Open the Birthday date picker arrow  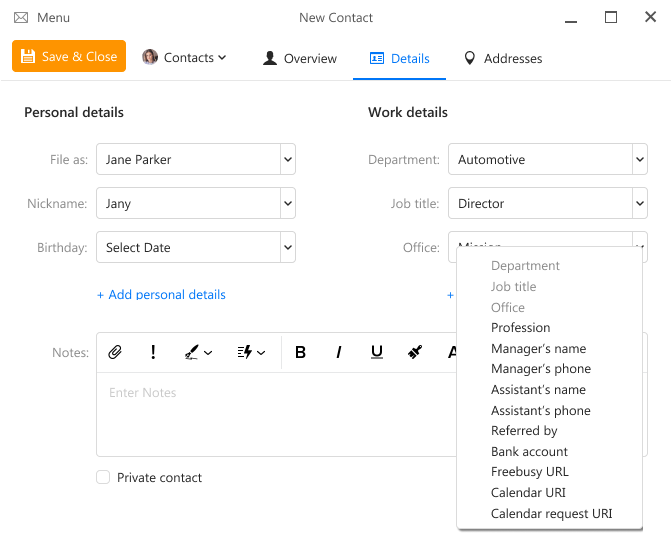pos(288,247)
